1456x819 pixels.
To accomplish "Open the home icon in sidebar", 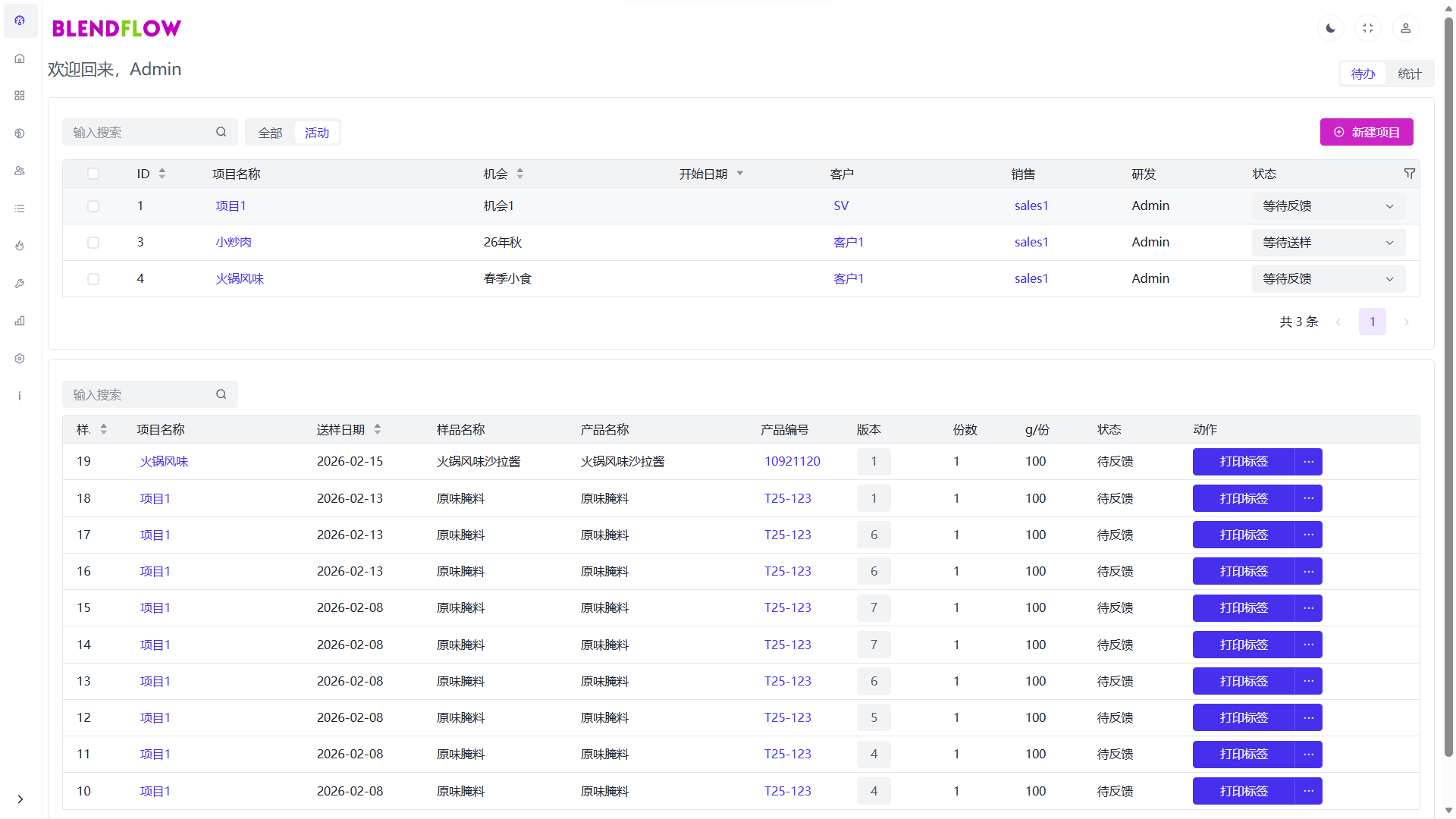I will pos(20,58).
